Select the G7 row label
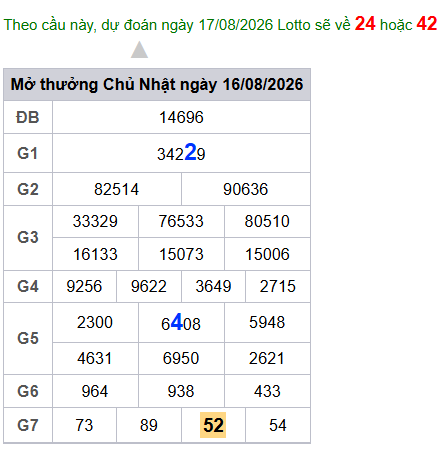This screenshot has height=450, width=443. coord(28,425)
